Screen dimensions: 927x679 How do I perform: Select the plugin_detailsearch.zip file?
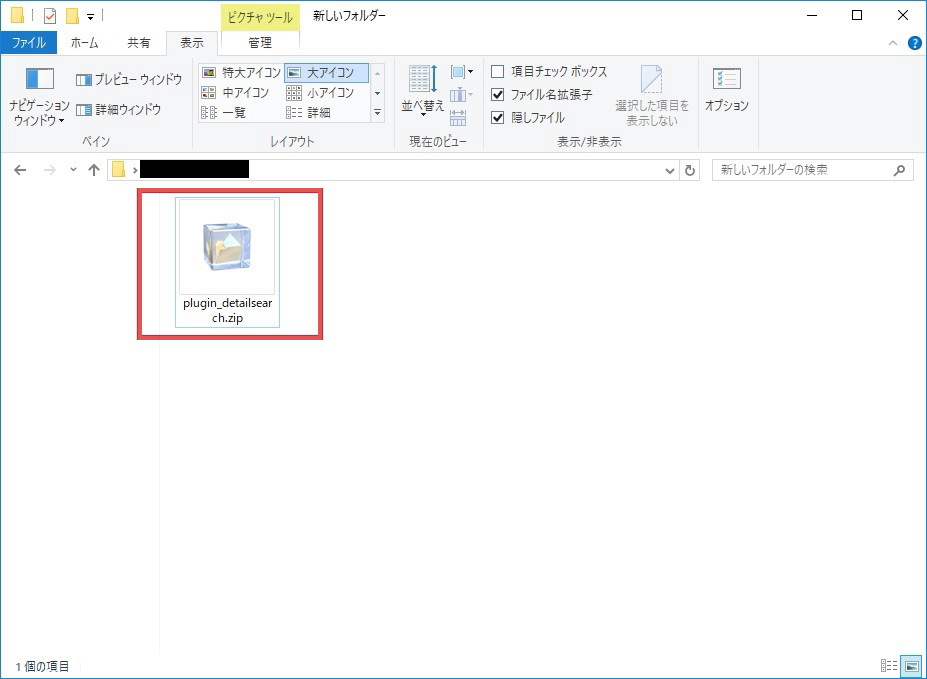click(227, 262)
